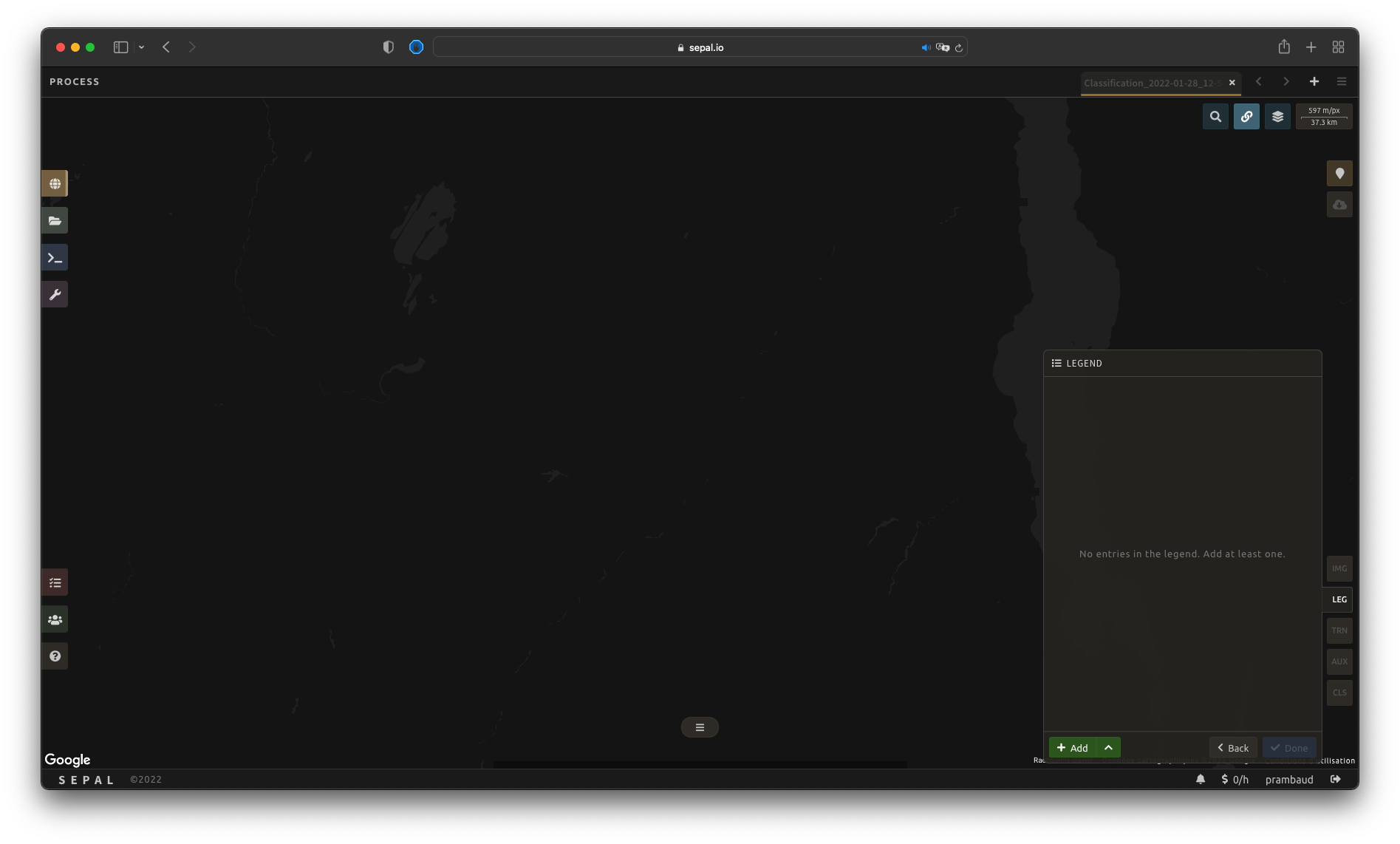Click the map search magnifier icon
This screenshot has width=1400, height=844.
(1215, 117)
